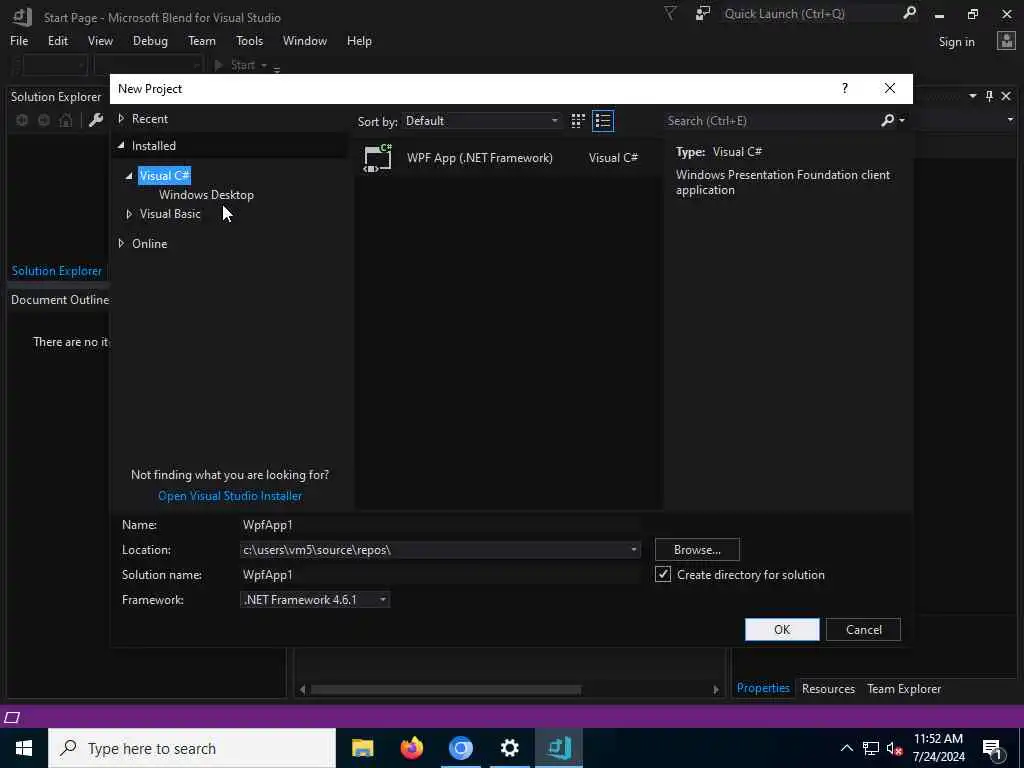Click the account avatar icon beside Sign in
This screenshot has width=1024, height=768.
(x=1006, y=41)
